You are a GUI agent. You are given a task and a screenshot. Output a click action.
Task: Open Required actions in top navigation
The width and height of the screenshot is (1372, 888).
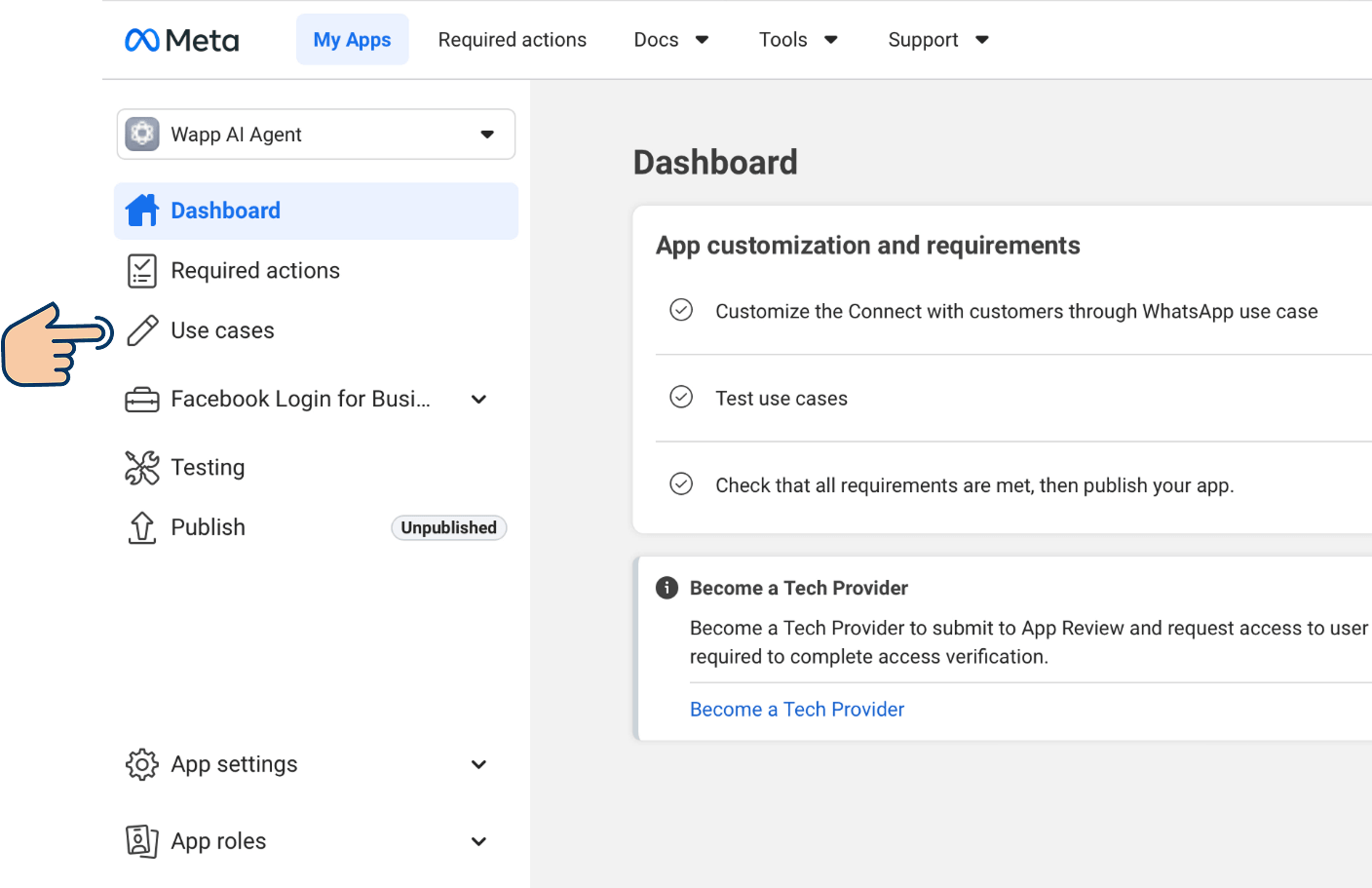(x=513, y=40)
